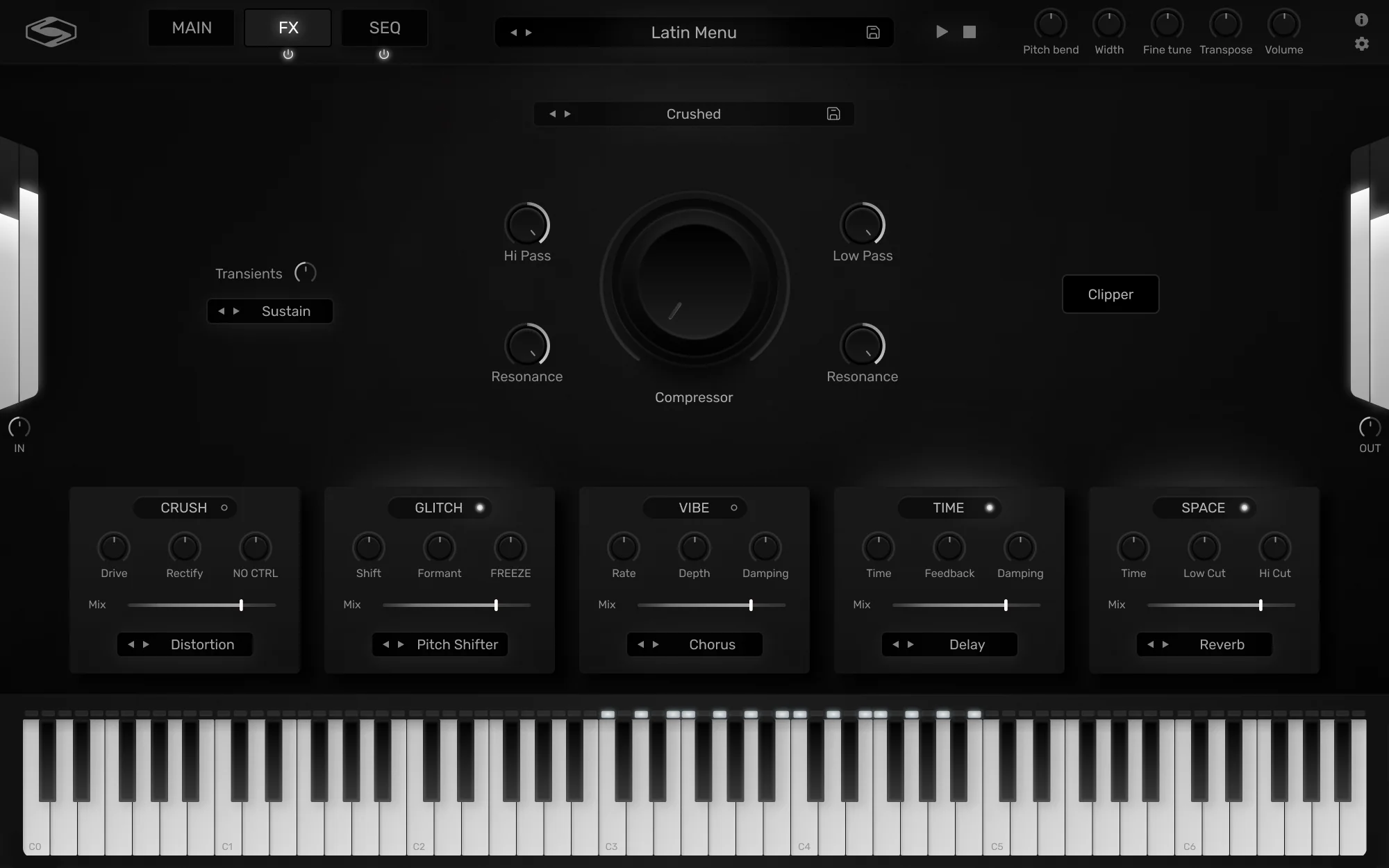The image size is (1389, 868).
Task: Disable the GLITCH module toggle
Action: (x=479, y=508)
